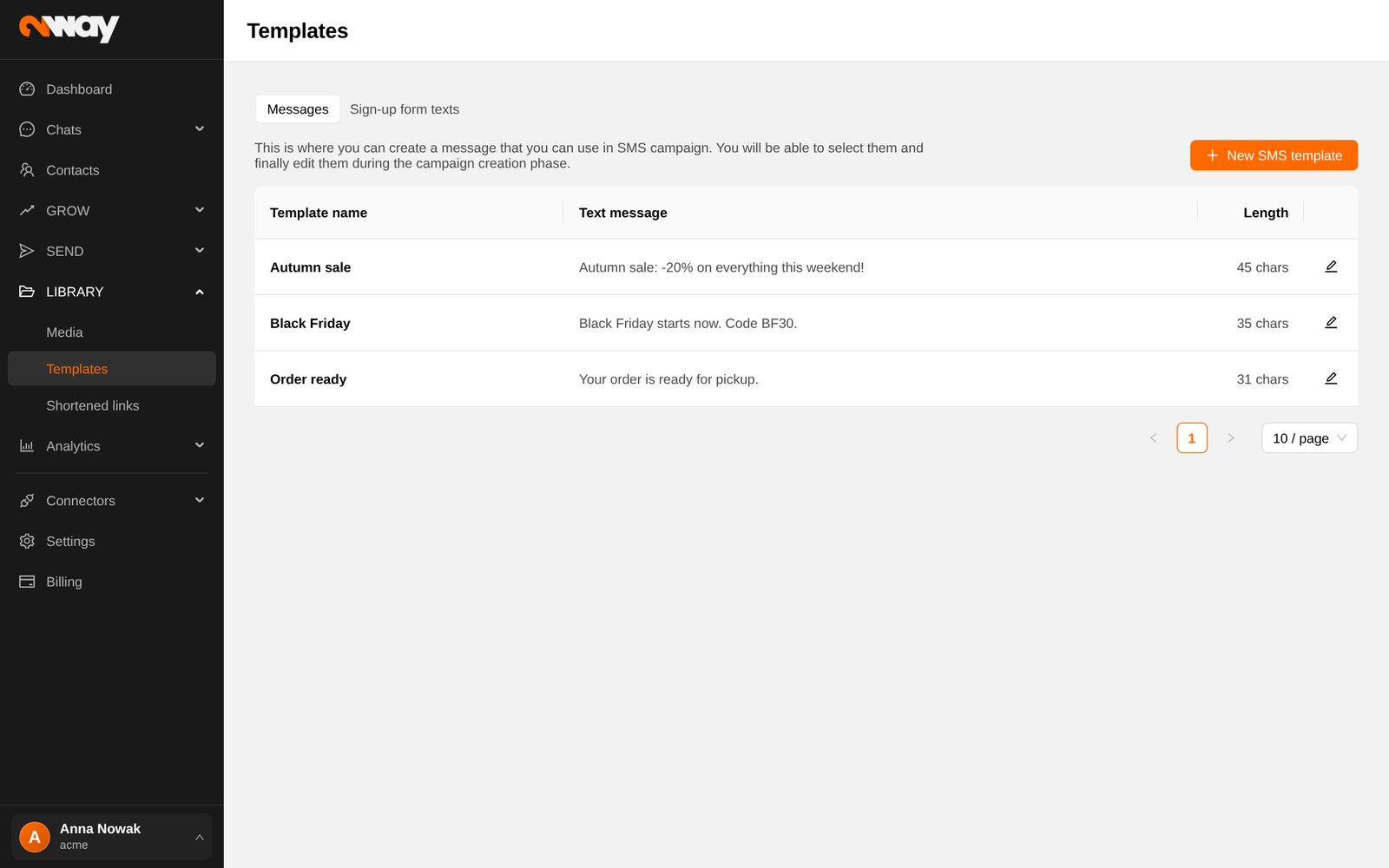Go to previous page arrow

(x=1153, y=438)
